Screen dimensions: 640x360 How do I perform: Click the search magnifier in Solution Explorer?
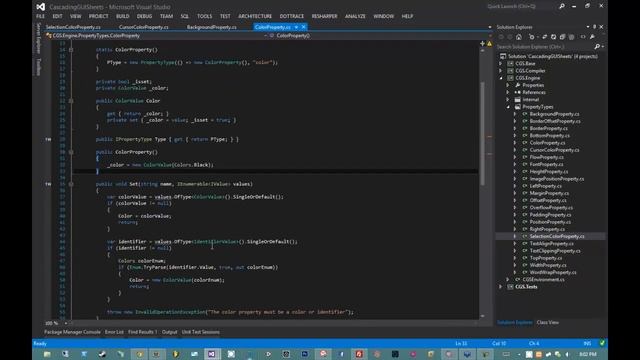pos(597,47)
